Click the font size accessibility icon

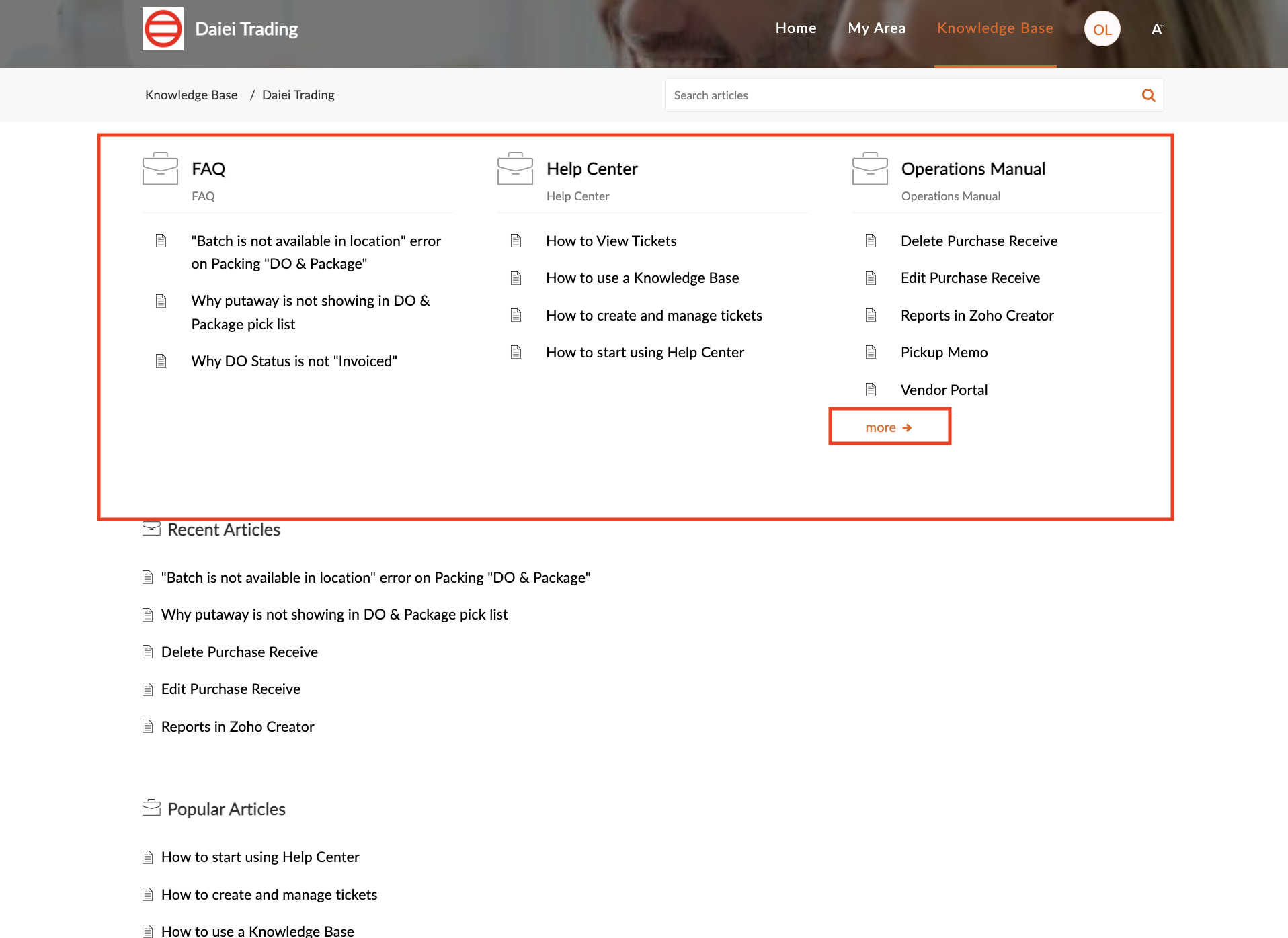1157,29
